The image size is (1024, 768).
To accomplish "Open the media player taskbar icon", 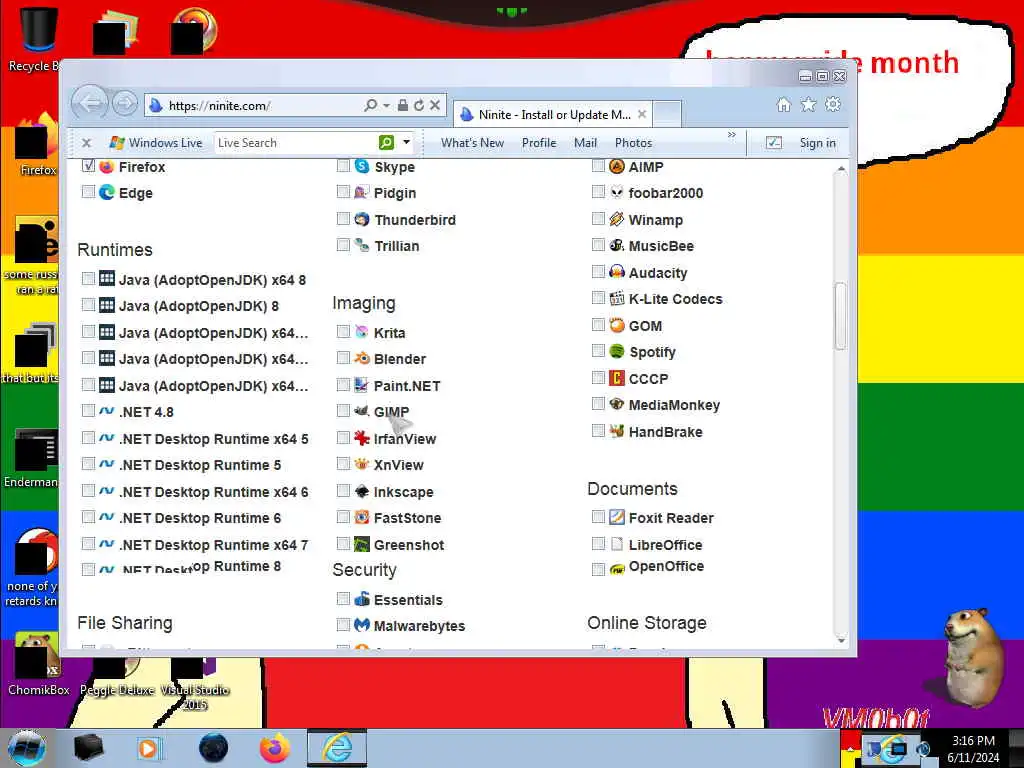I will tap(148, 748).
